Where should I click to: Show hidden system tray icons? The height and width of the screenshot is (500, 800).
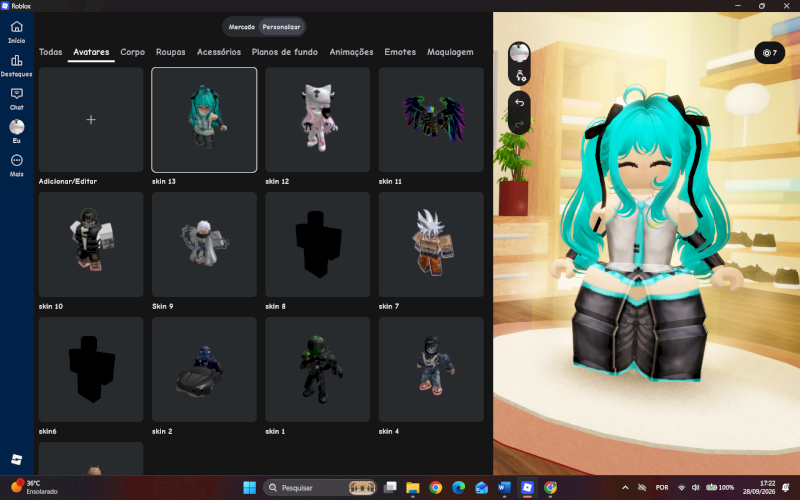(625, 488)
